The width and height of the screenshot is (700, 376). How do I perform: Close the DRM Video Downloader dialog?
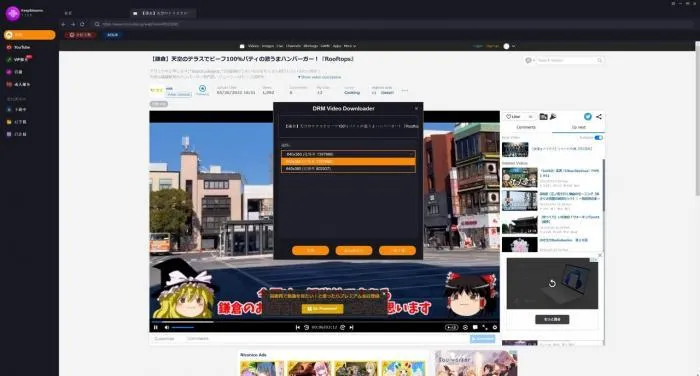417,109
